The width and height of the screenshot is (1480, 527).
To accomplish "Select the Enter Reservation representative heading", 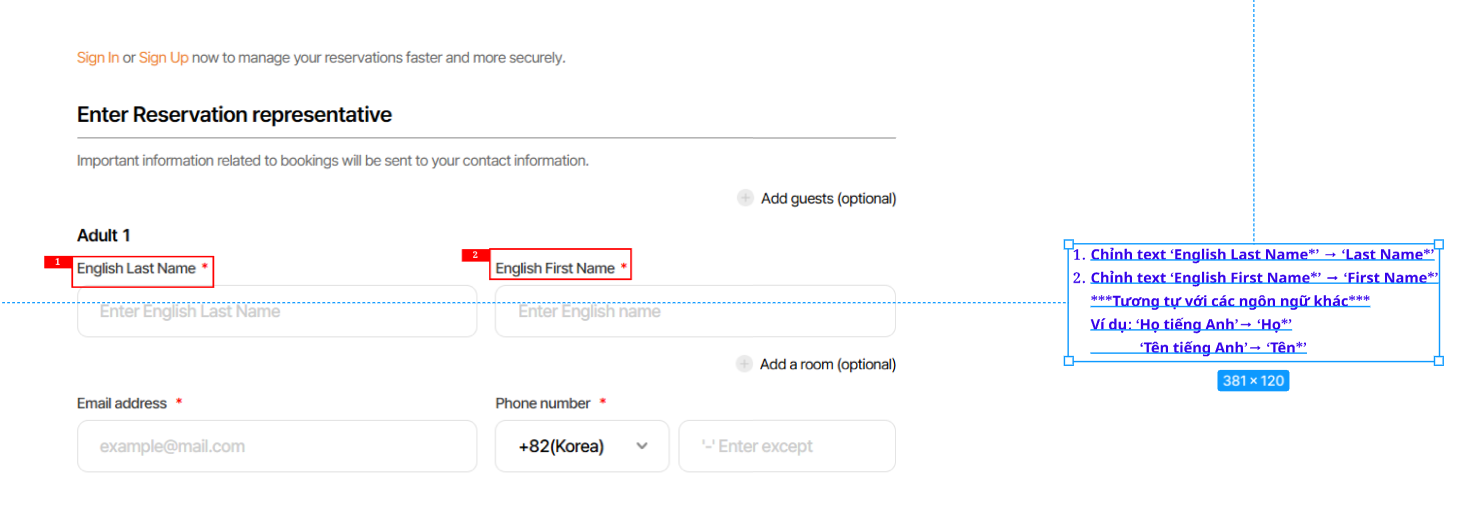I will [234, 115].
